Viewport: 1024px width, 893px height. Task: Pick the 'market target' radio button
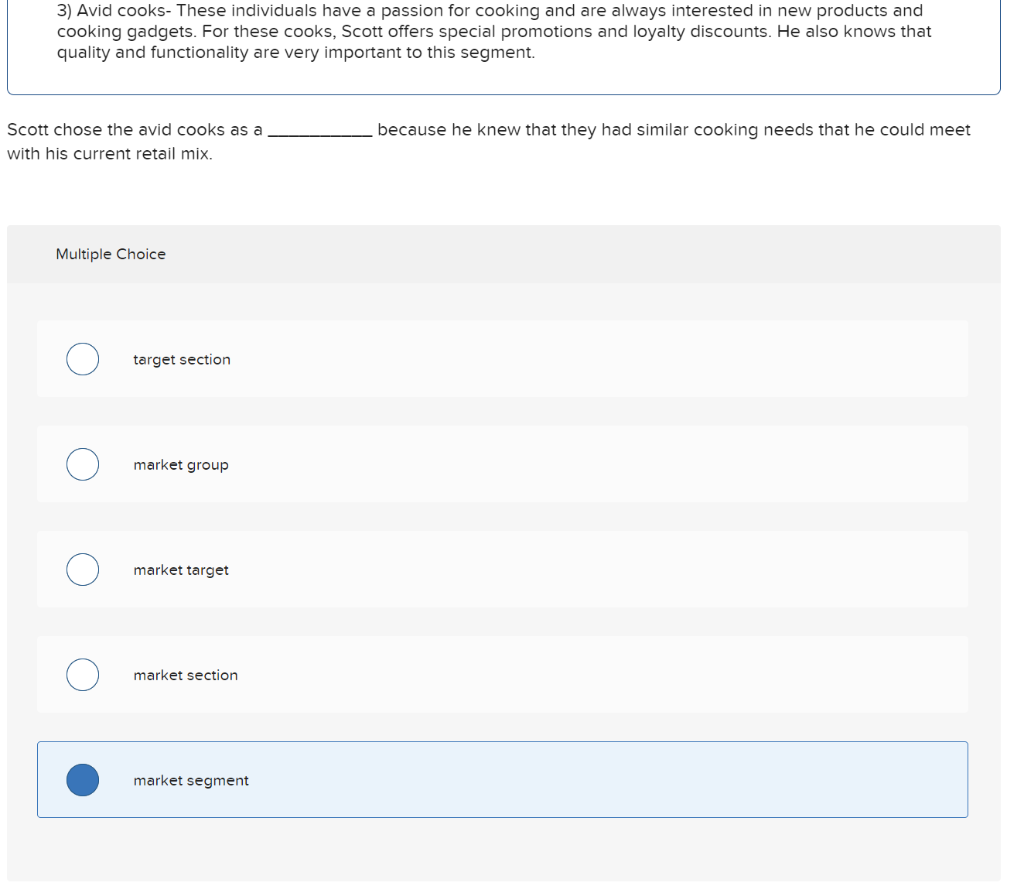82,569
